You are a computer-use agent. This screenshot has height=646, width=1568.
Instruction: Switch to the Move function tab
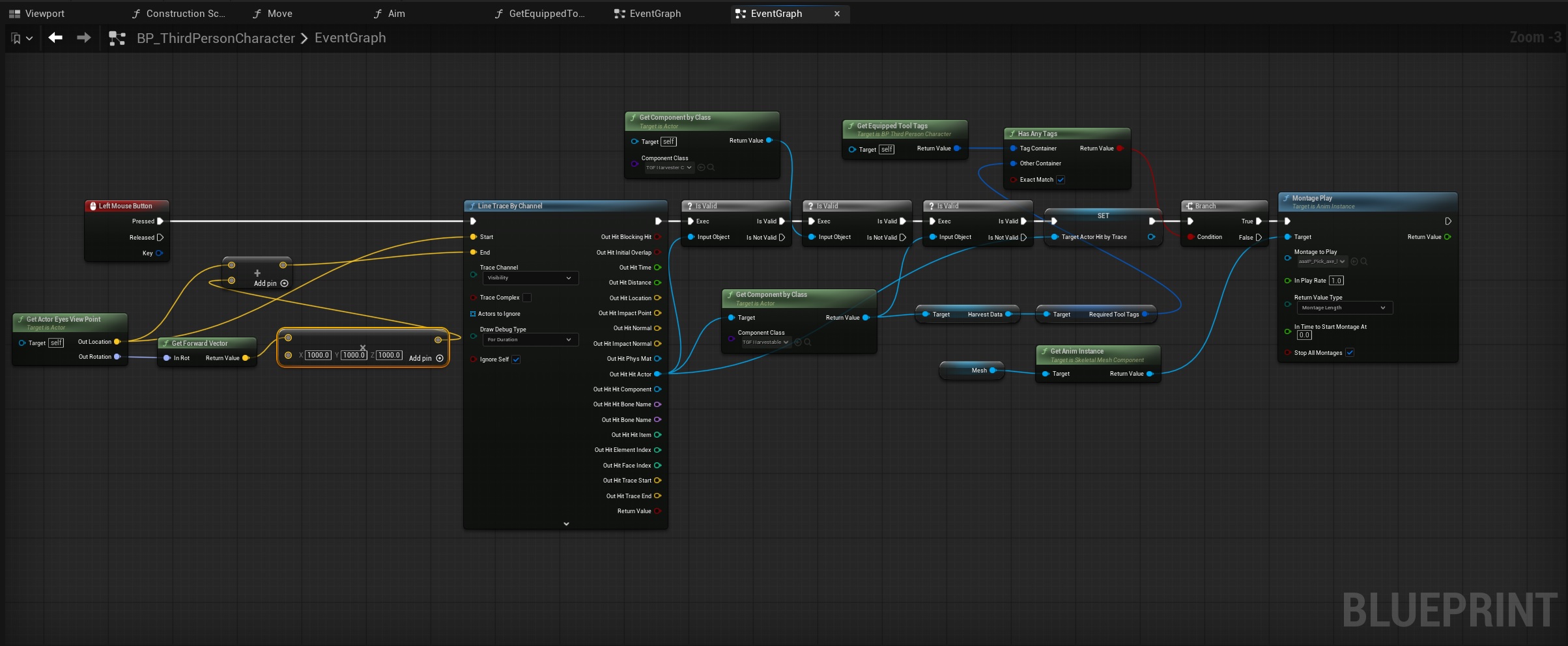coord(272,14)
